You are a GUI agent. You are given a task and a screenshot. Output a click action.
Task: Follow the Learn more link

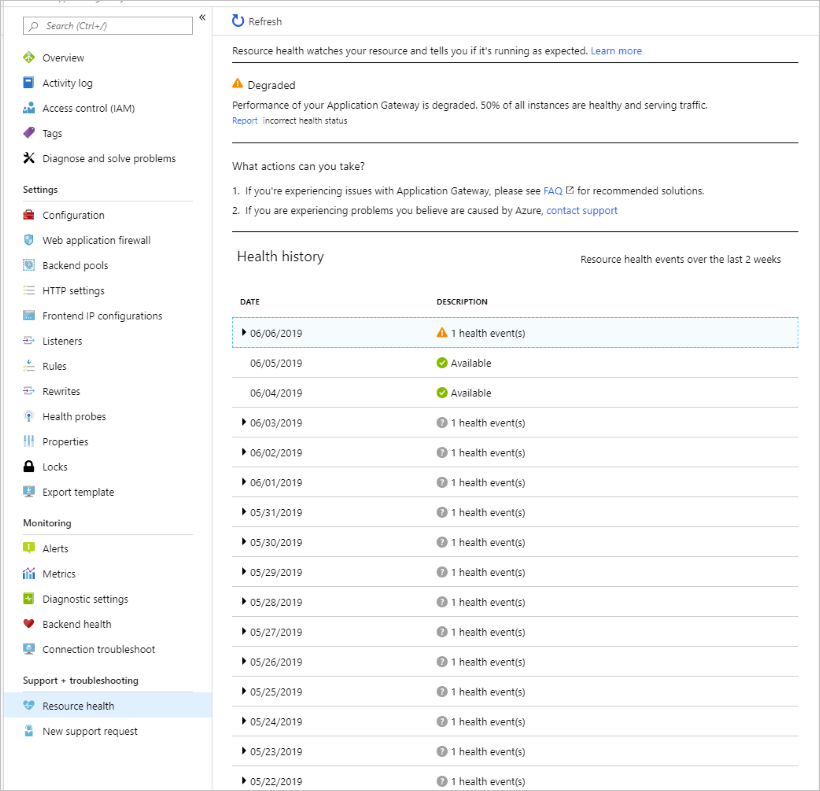point(616,51)
